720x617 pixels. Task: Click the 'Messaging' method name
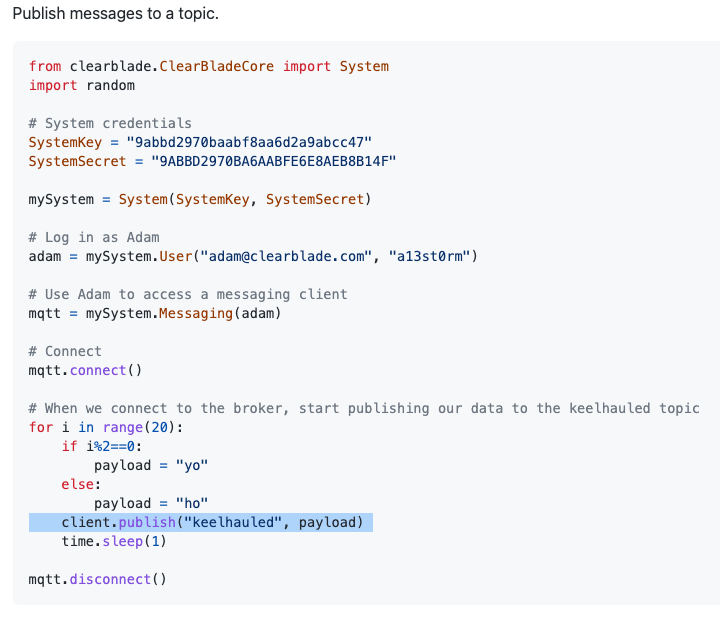(196, 314)
